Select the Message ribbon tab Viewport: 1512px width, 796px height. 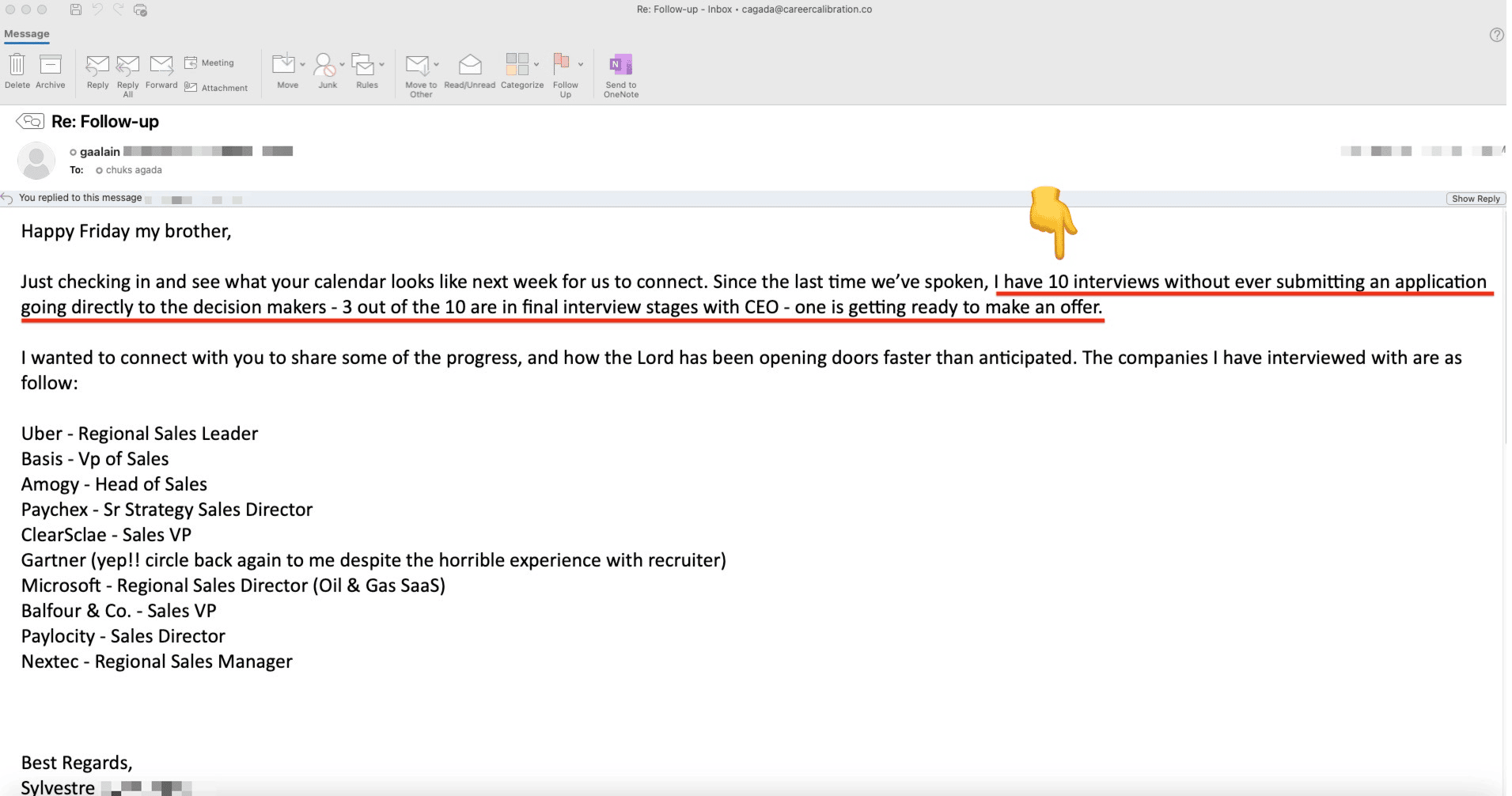27,34
